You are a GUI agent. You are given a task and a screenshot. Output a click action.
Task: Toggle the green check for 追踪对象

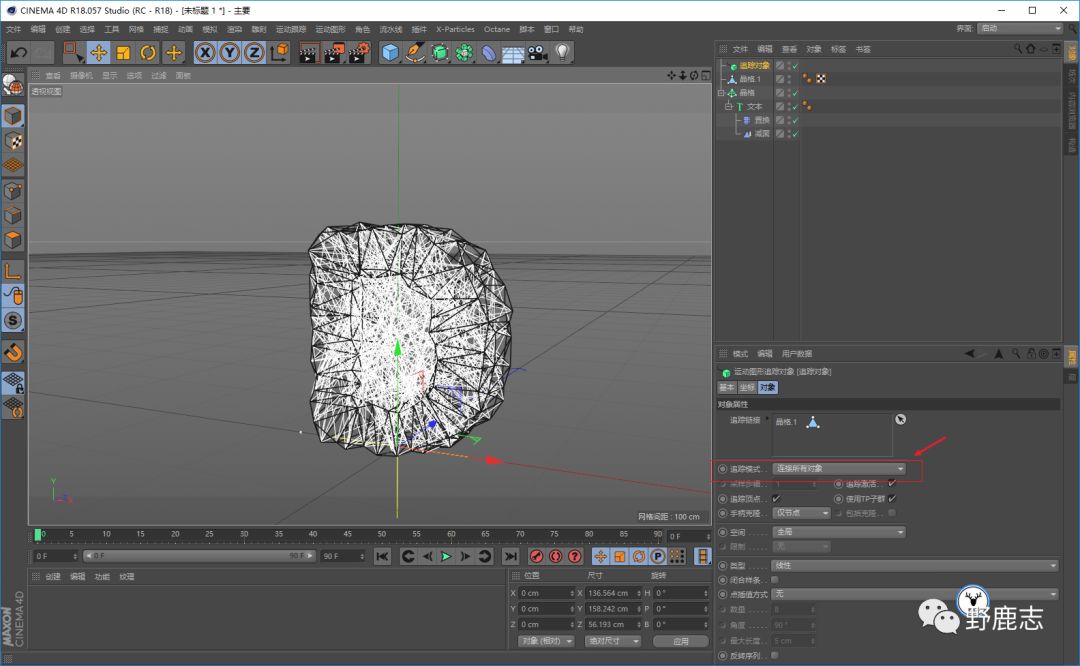point(795,66)
